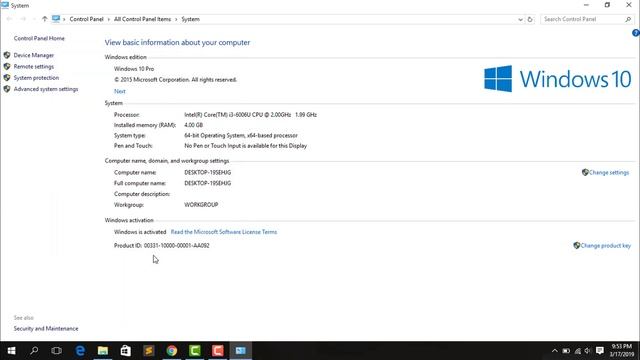The image size is (640, 360).
Task: Click the 4.00 GB installed memory value
Action: [x=193, y=125]
